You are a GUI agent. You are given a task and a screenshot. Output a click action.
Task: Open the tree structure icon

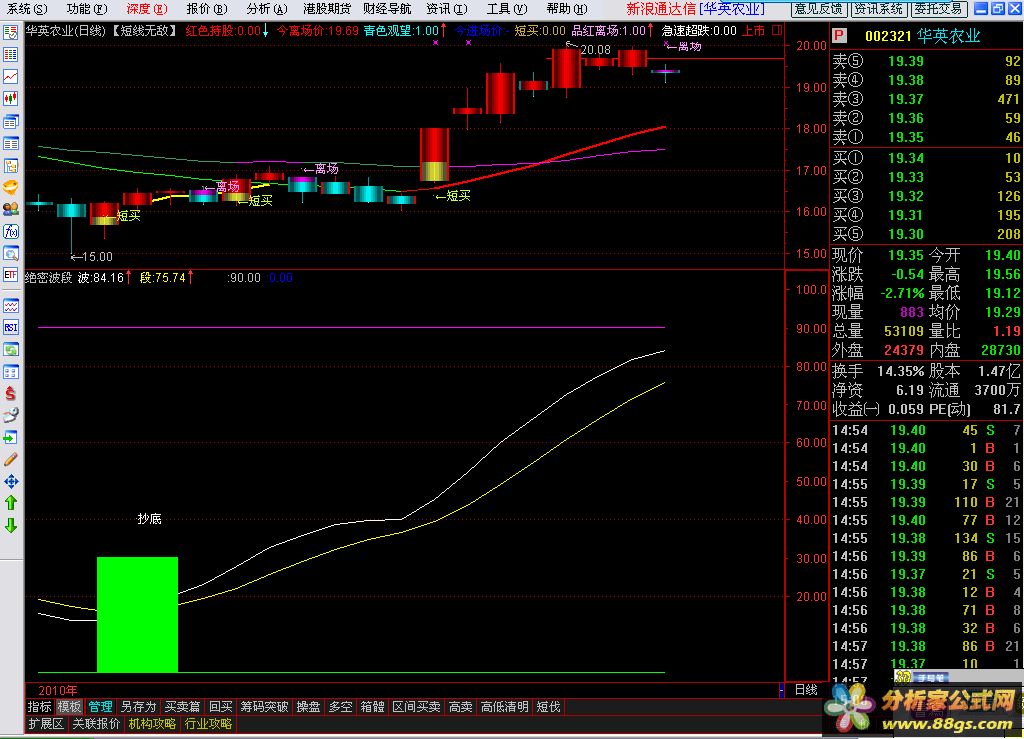coord(10,166)
